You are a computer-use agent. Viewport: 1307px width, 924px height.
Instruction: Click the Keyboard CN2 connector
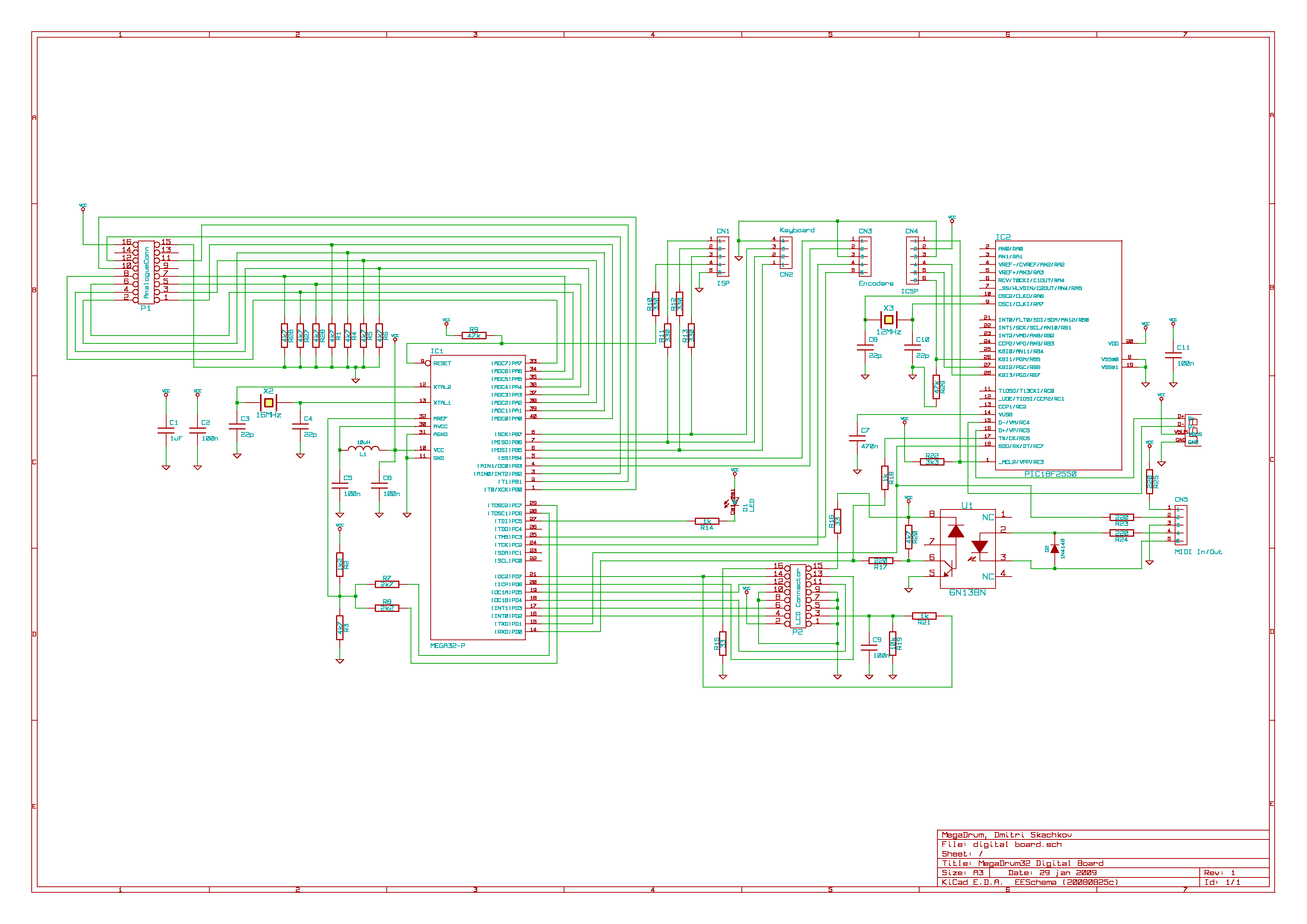pos(785,253)
